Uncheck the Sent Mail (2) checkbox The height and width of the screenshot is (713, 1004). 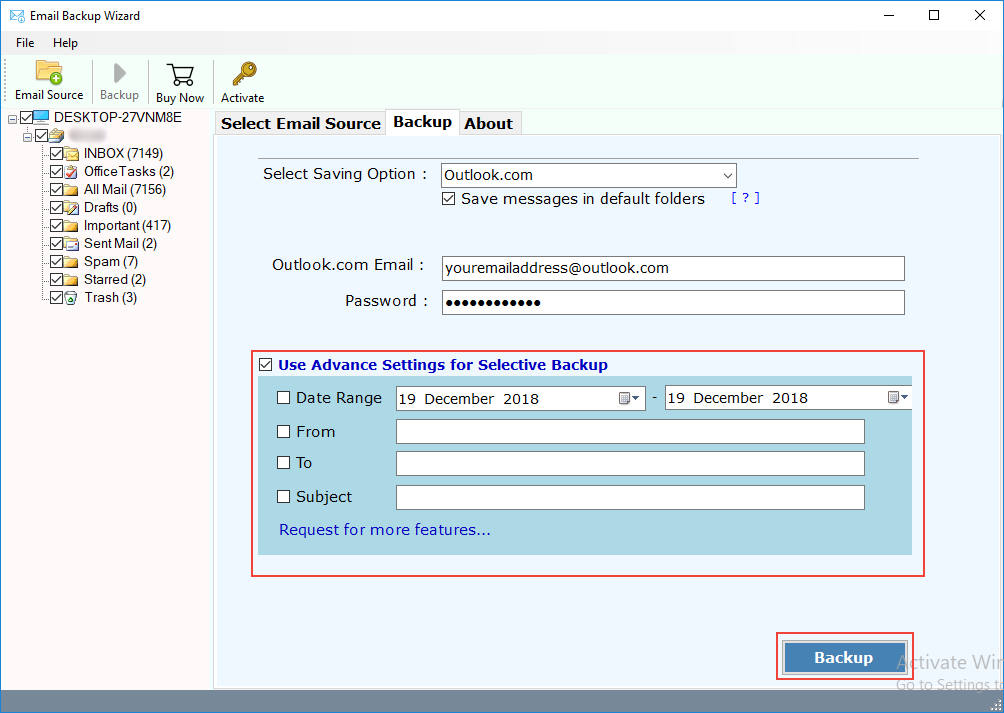pos(56,243)
